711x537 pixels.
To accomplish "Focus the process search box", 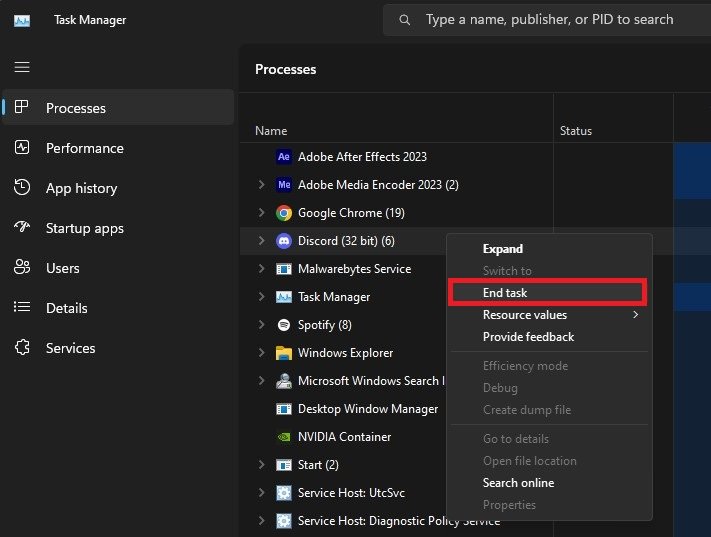I will click(x=547, y=20).
